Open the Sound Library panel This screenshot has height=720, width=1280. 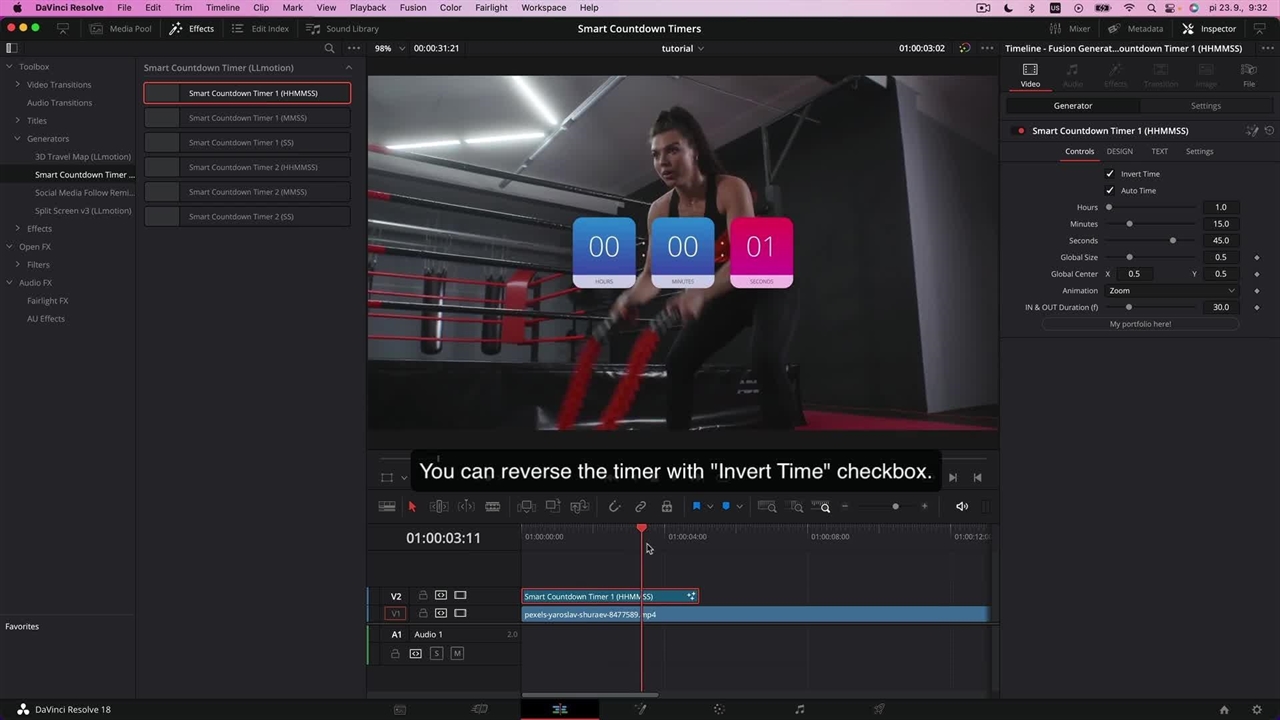[343, 29]
